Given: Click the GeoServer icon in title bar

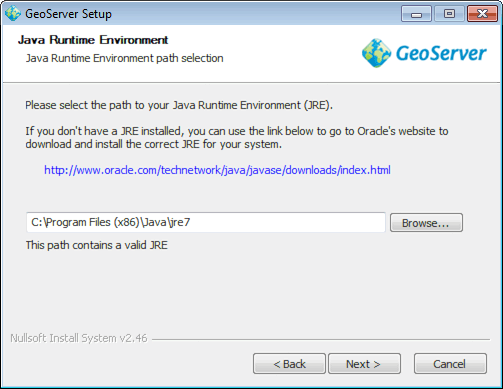Looking at the screenshot, I should [13, 14].
